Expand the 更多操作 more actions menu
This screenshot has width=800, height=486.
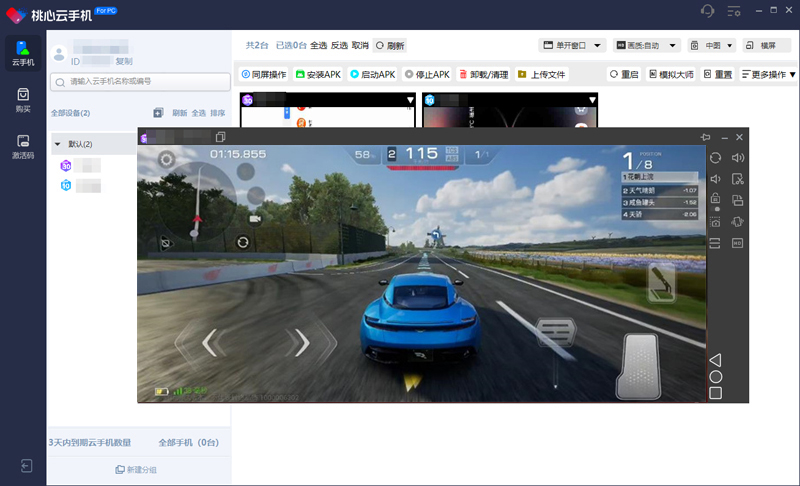tap(768, 74)
